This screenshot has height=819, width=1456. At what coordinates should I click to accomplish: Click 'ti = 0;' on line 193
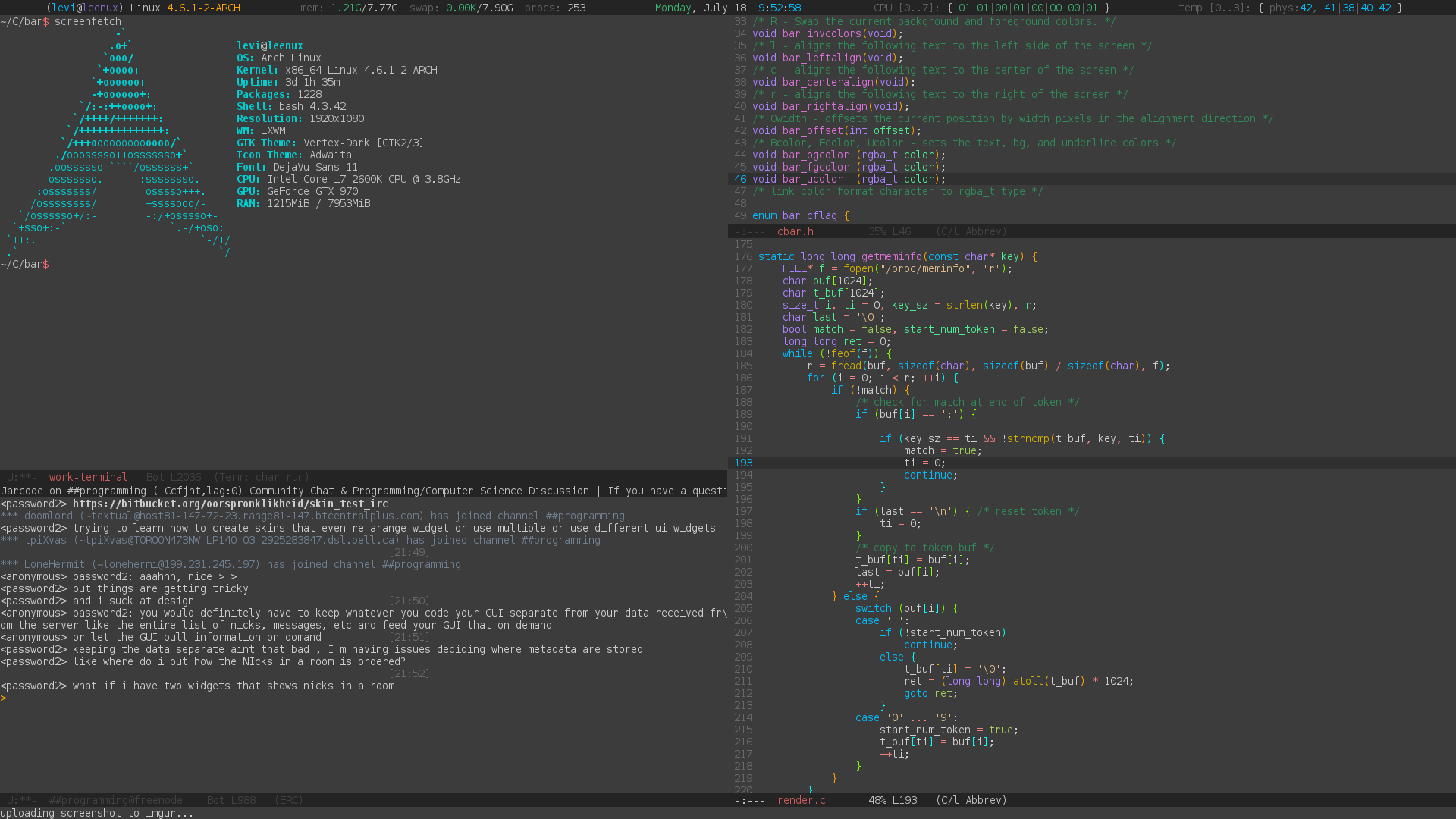(x=925, y=463)
